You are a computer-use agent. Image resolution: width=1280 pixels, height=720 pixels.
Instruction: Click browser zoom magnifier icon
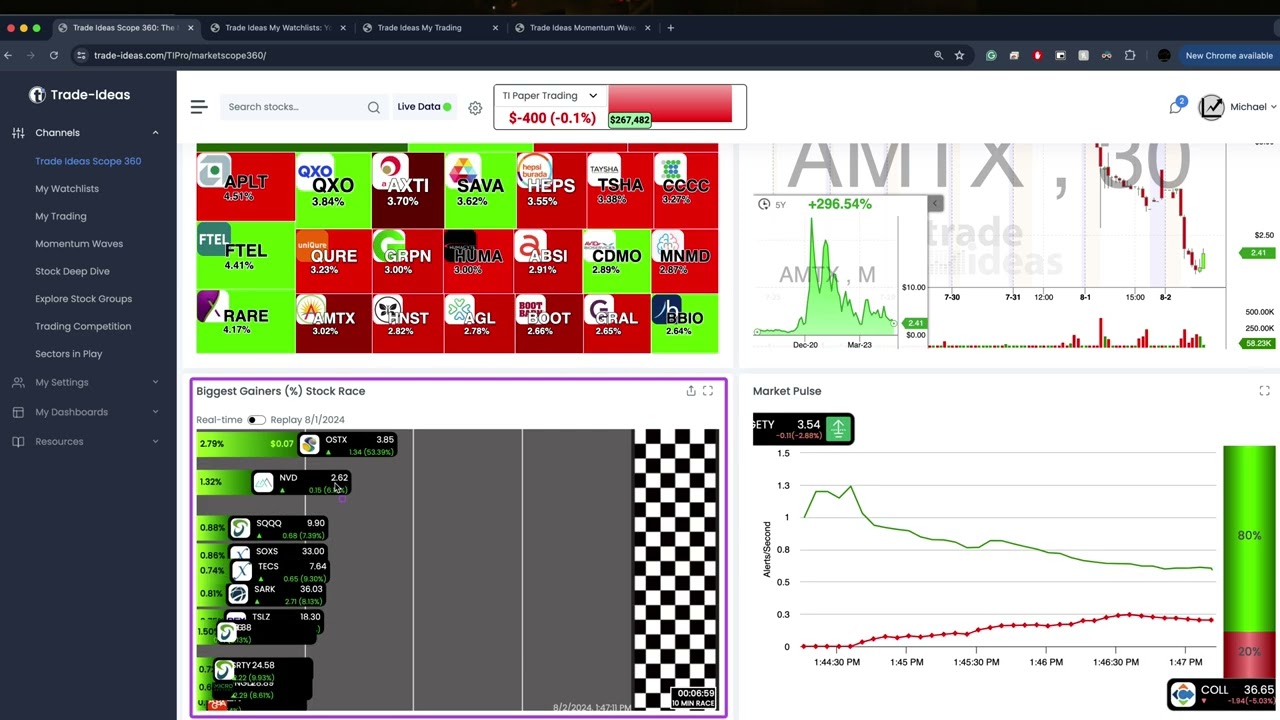(x=938, y=55)
